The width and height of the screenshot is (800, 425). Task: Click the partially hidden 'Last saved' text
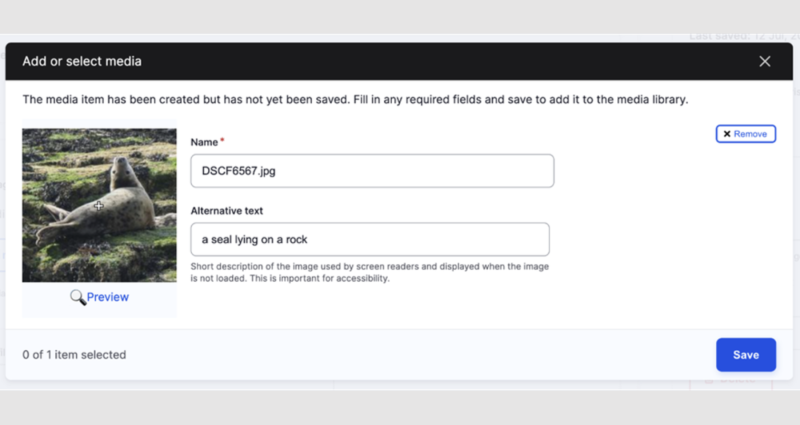[x=744, y=37]
